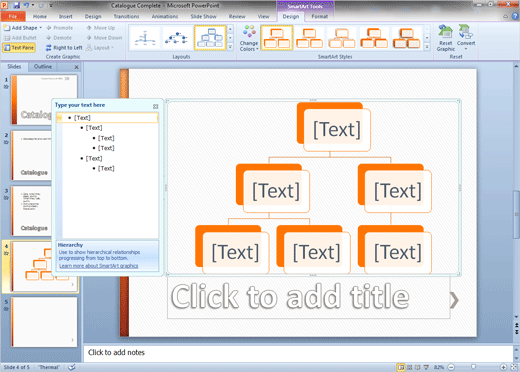Select the third SmartArt style thumbnail
This screenshot has height=372, width=520.
[x=342, y=38]
